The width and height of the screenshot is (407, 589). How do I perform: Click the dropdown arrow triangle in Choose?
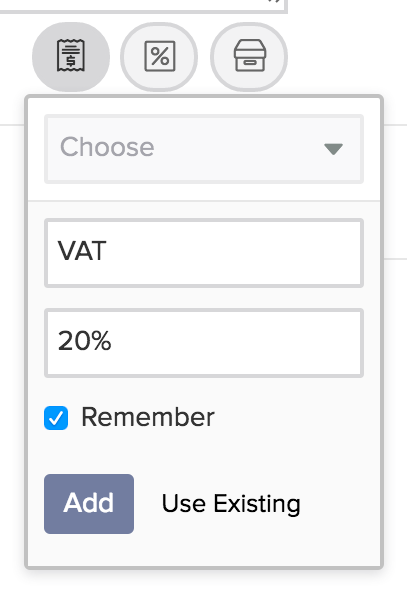(333, 149)
